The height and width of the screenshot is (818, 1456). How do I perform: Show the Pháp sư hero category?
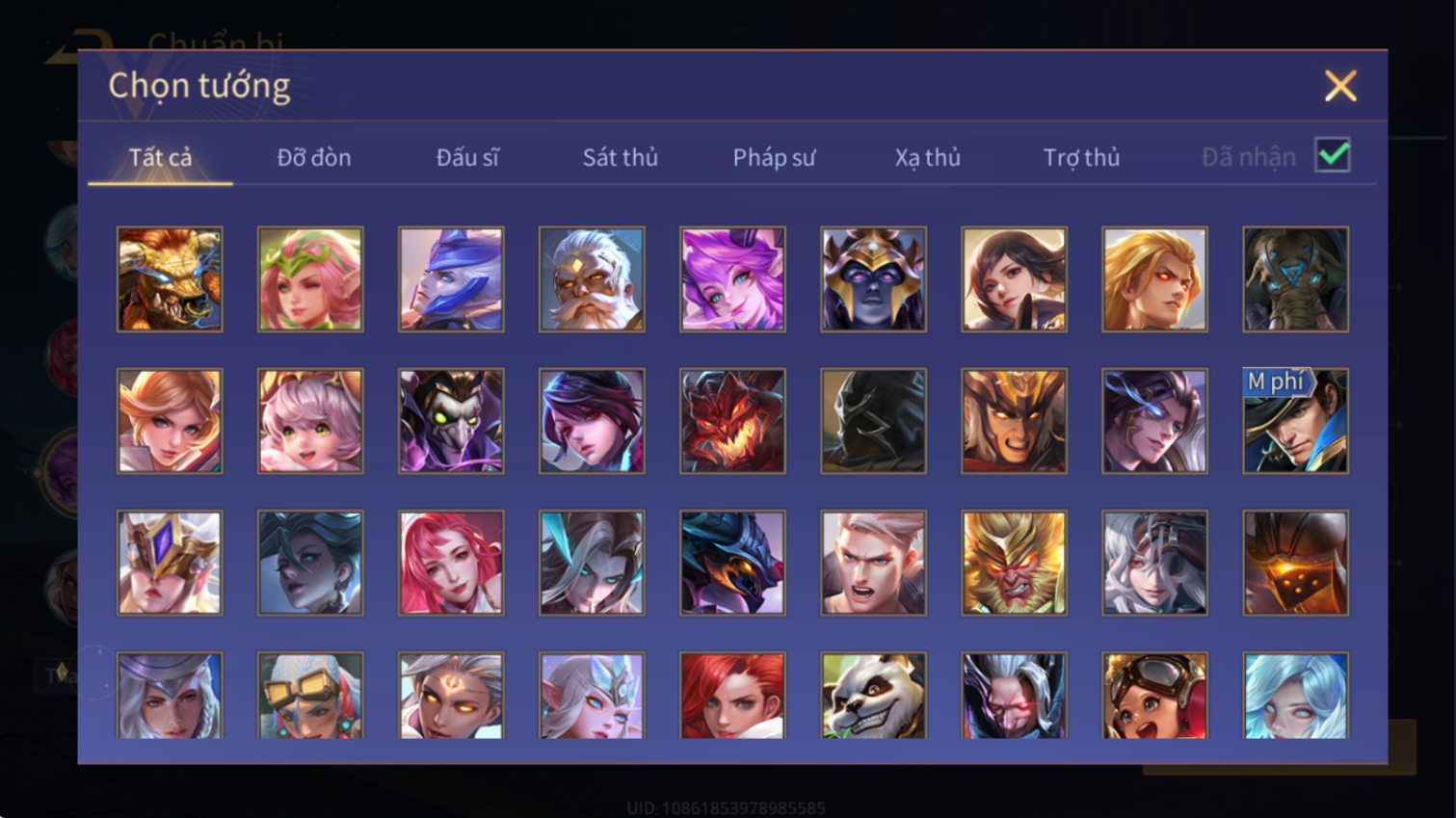click(x=774, y=157)
